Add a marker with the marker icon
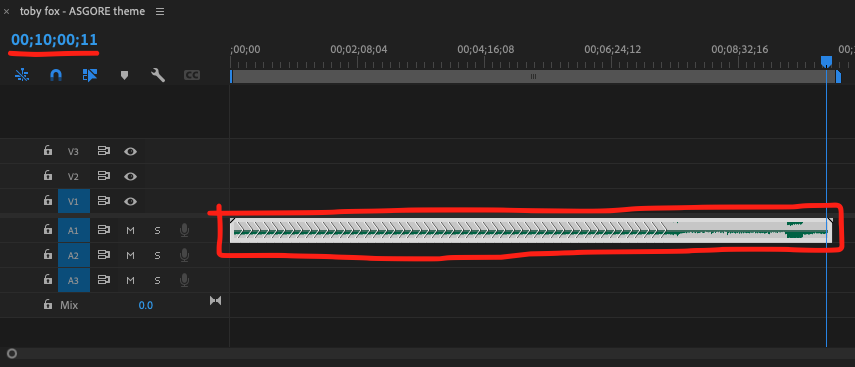This screenshot has height=367, width=855. tap(124, 75)
